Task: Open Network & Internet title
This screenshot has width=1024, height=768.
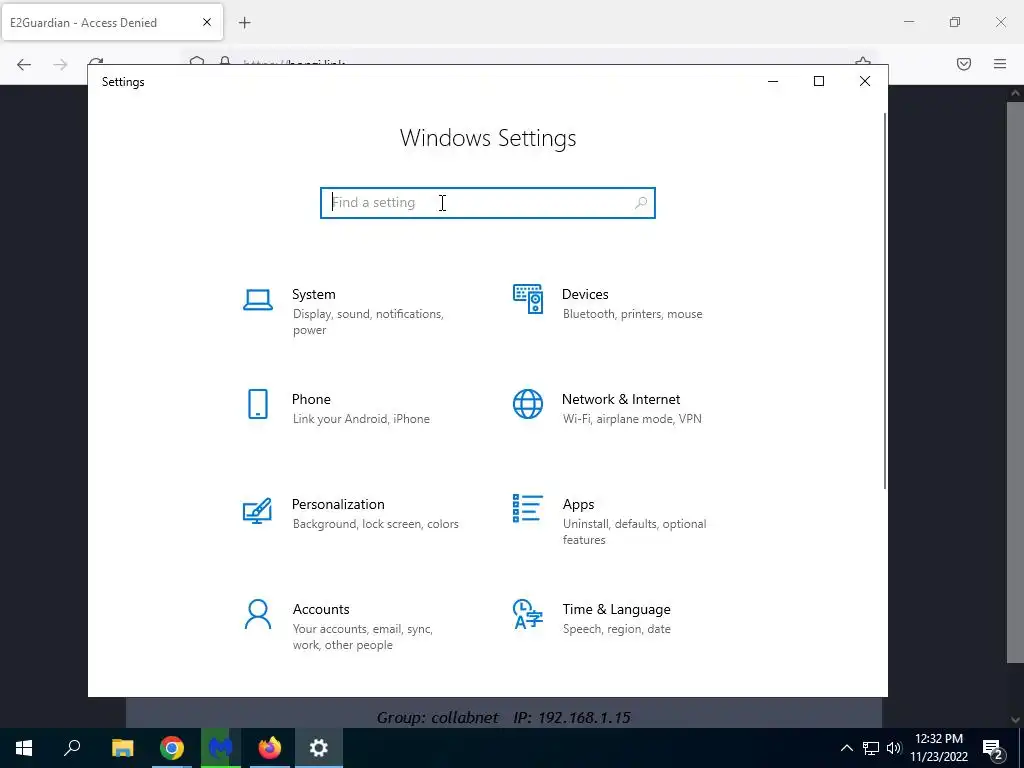Action: coord(620,399)
